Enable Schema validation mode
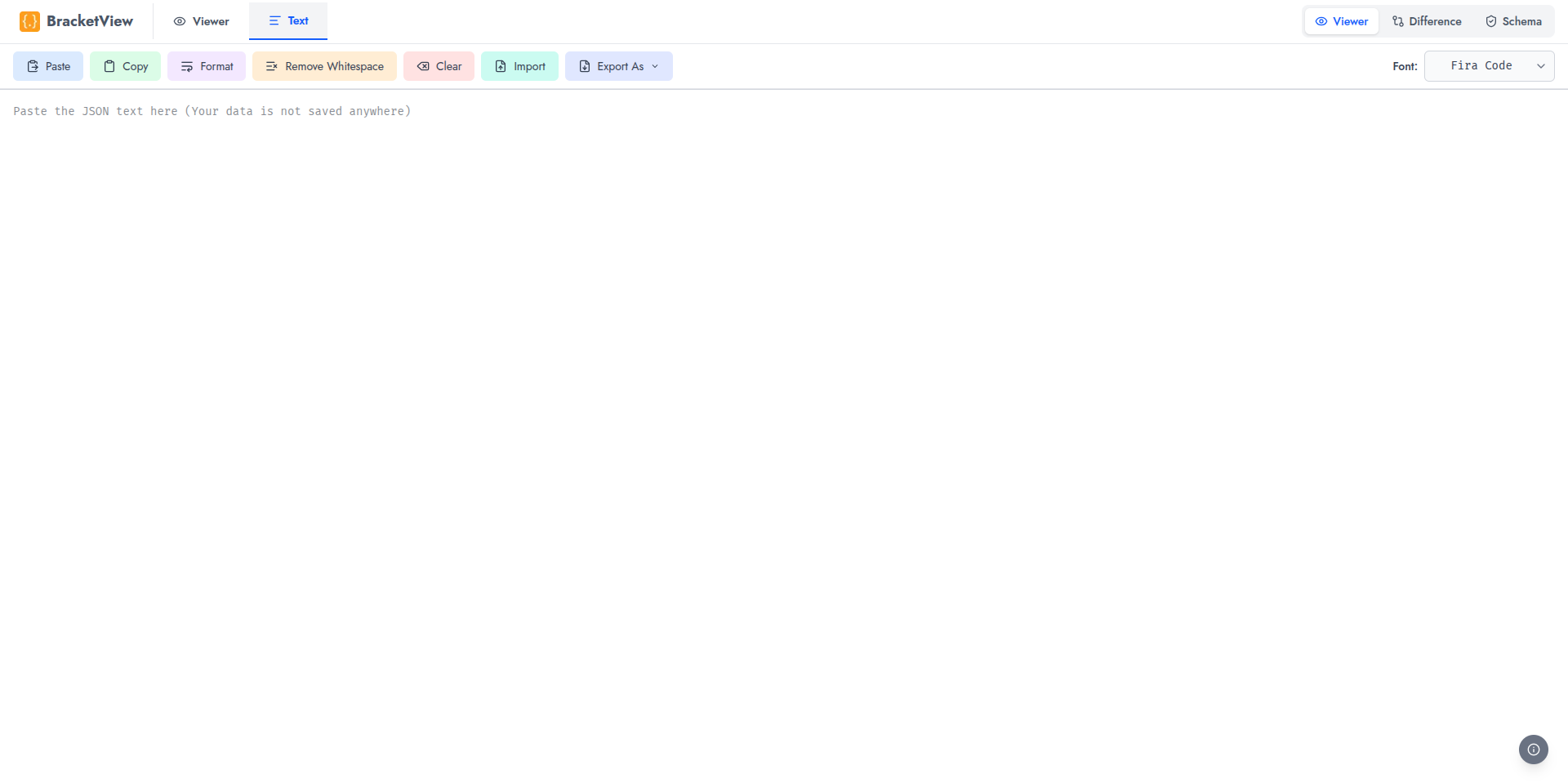This screenshot has height=783, width=1568. click(x=1513, y=20)
